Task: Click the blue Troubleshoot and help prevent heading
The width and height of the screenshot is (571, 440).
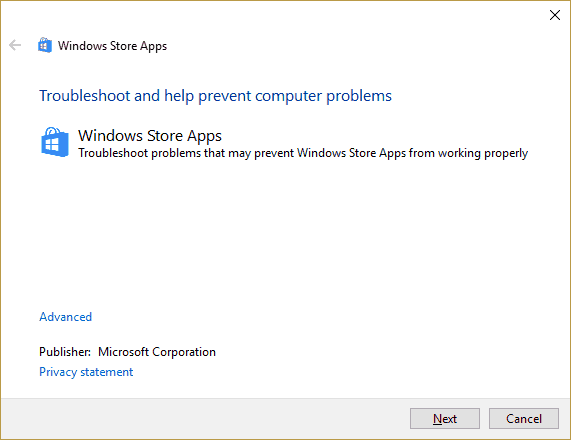Action: coord(216,96)
